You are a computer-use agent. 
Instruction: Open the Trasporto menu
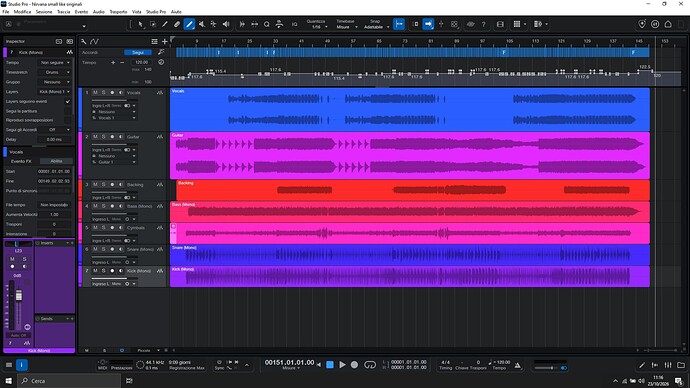pos(118,12)
